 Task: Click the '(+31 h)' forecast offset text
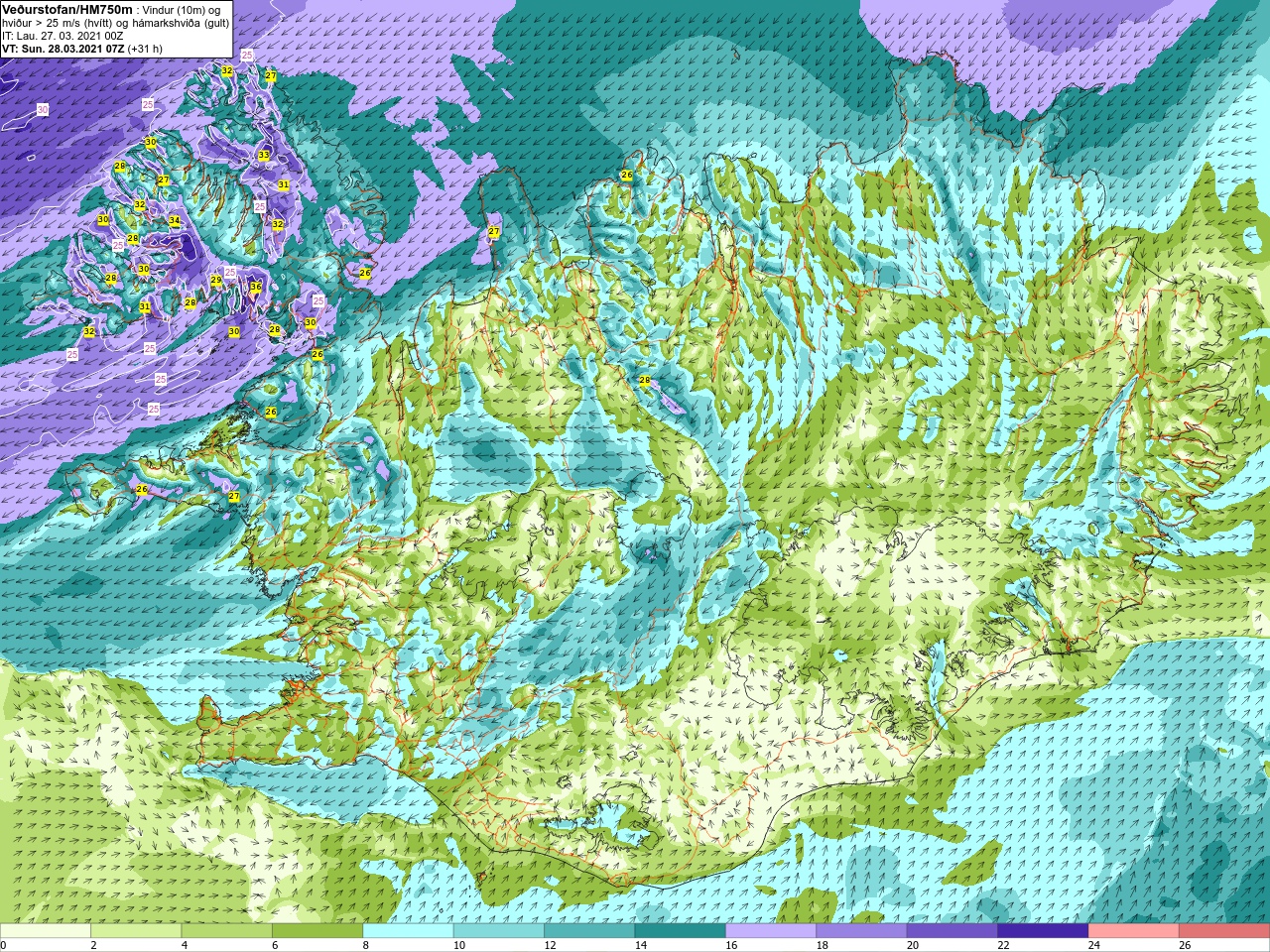[144, 49]
